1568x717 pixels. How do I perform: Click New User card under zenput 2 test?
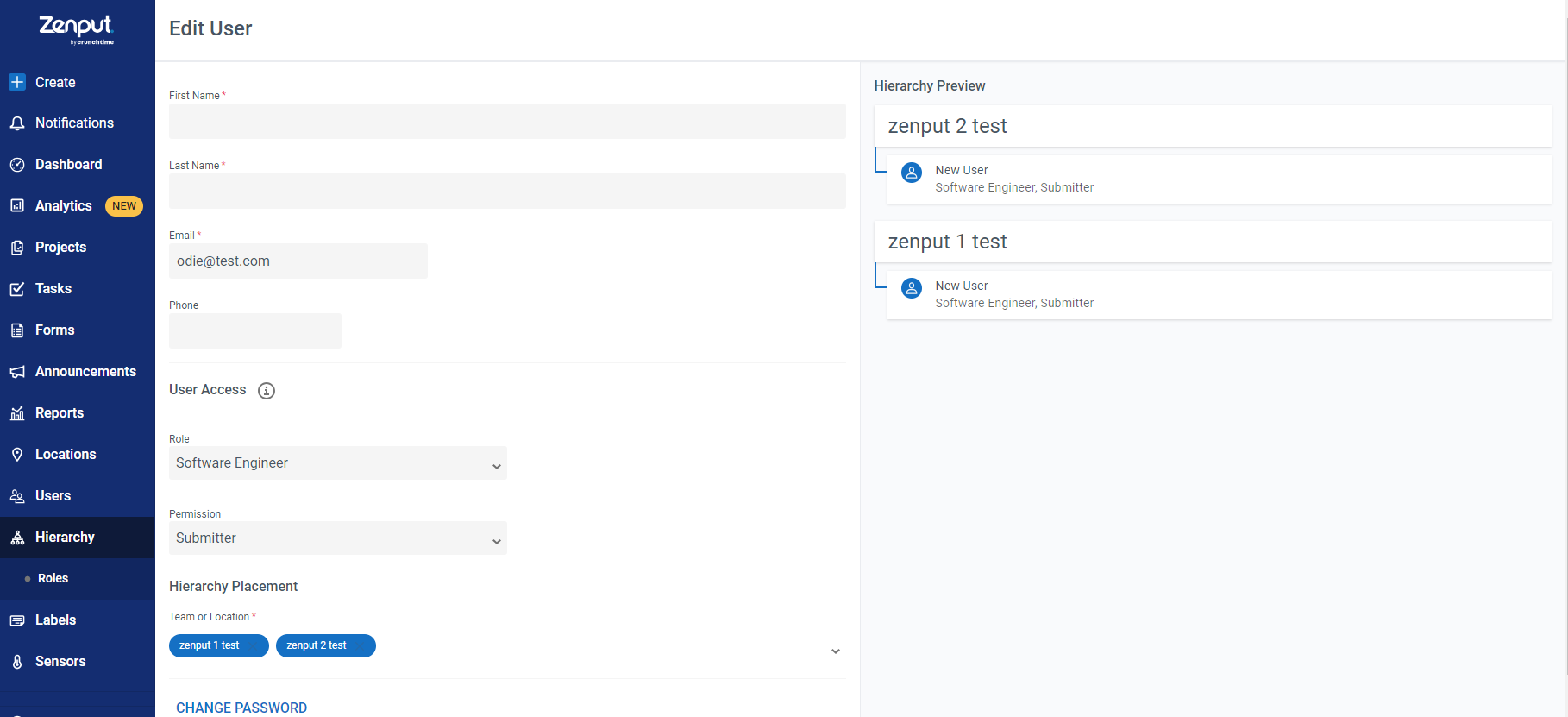coord(1220,179)
